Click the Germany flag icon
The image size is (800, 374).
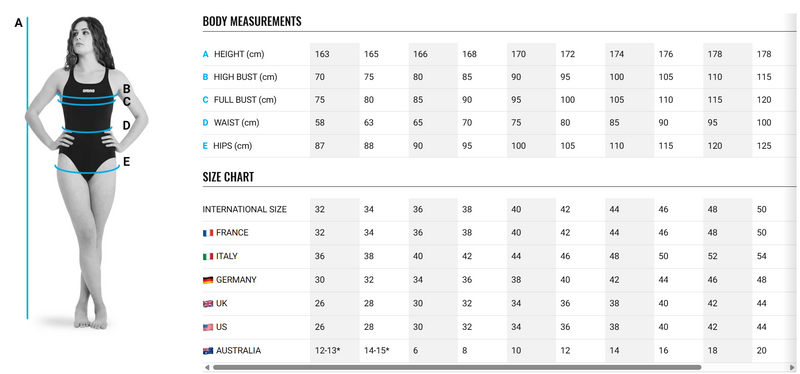[208, 280]
